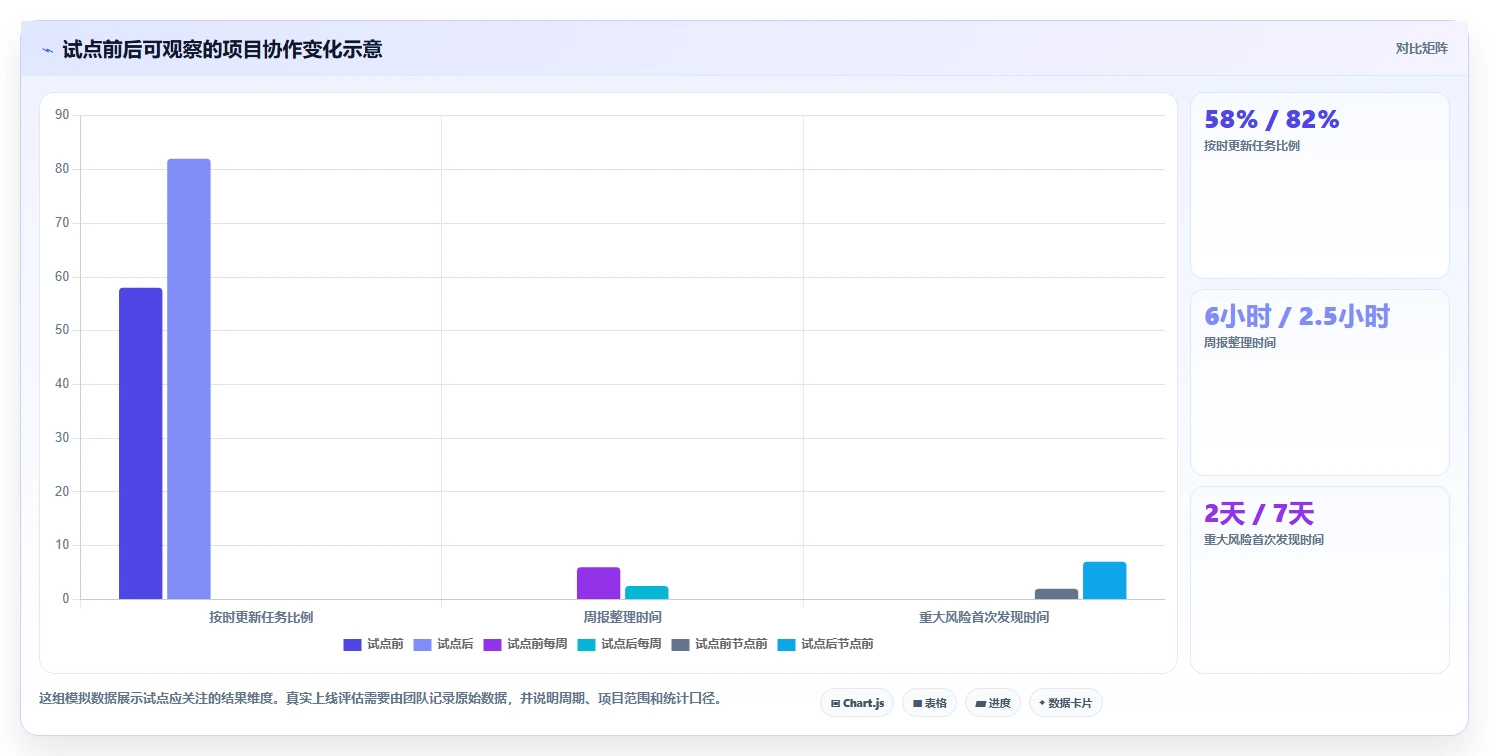The image size is (1489, 756).
Task: Click the panel title 试点前后可观察的项目协作变化示意
Action: (222, 49)
